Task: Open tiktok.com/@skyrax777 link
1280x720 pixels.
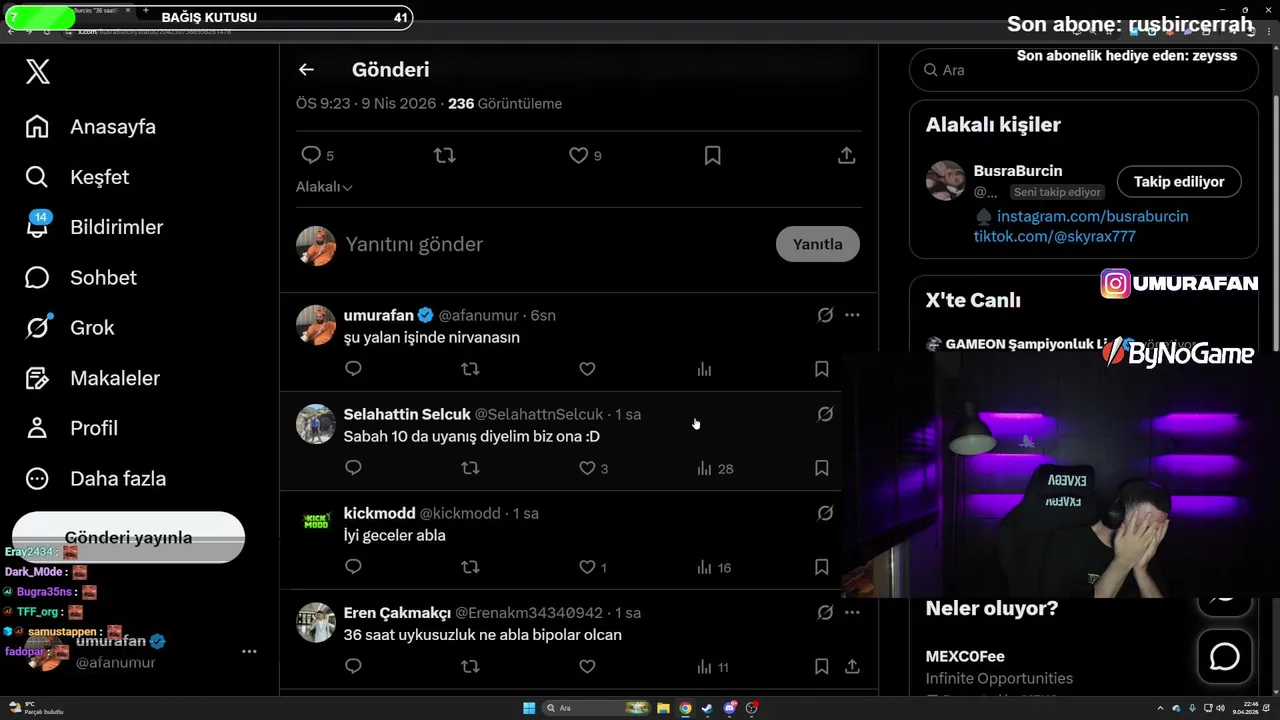Action: click(x=1054, y=236)
